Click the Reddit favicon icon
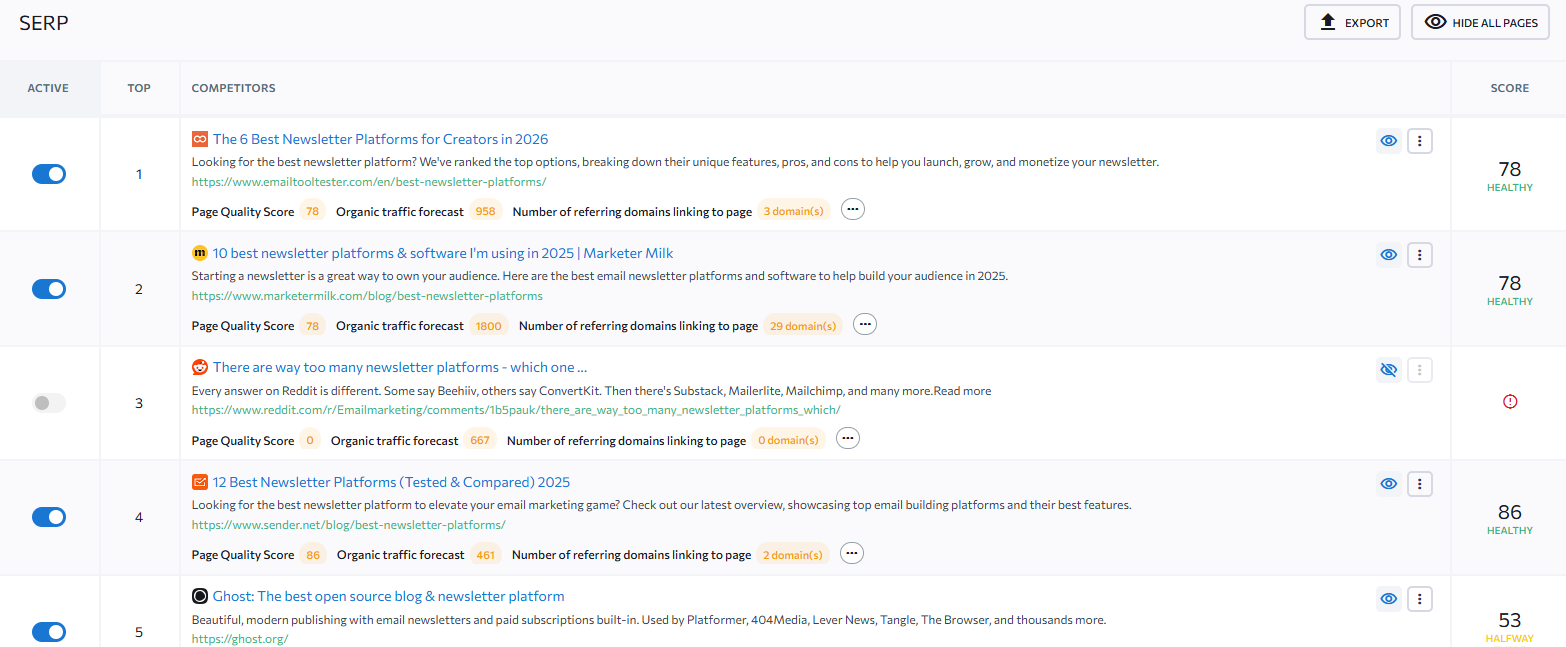Viewport: 1566px width, 647px height. (200, 367)
